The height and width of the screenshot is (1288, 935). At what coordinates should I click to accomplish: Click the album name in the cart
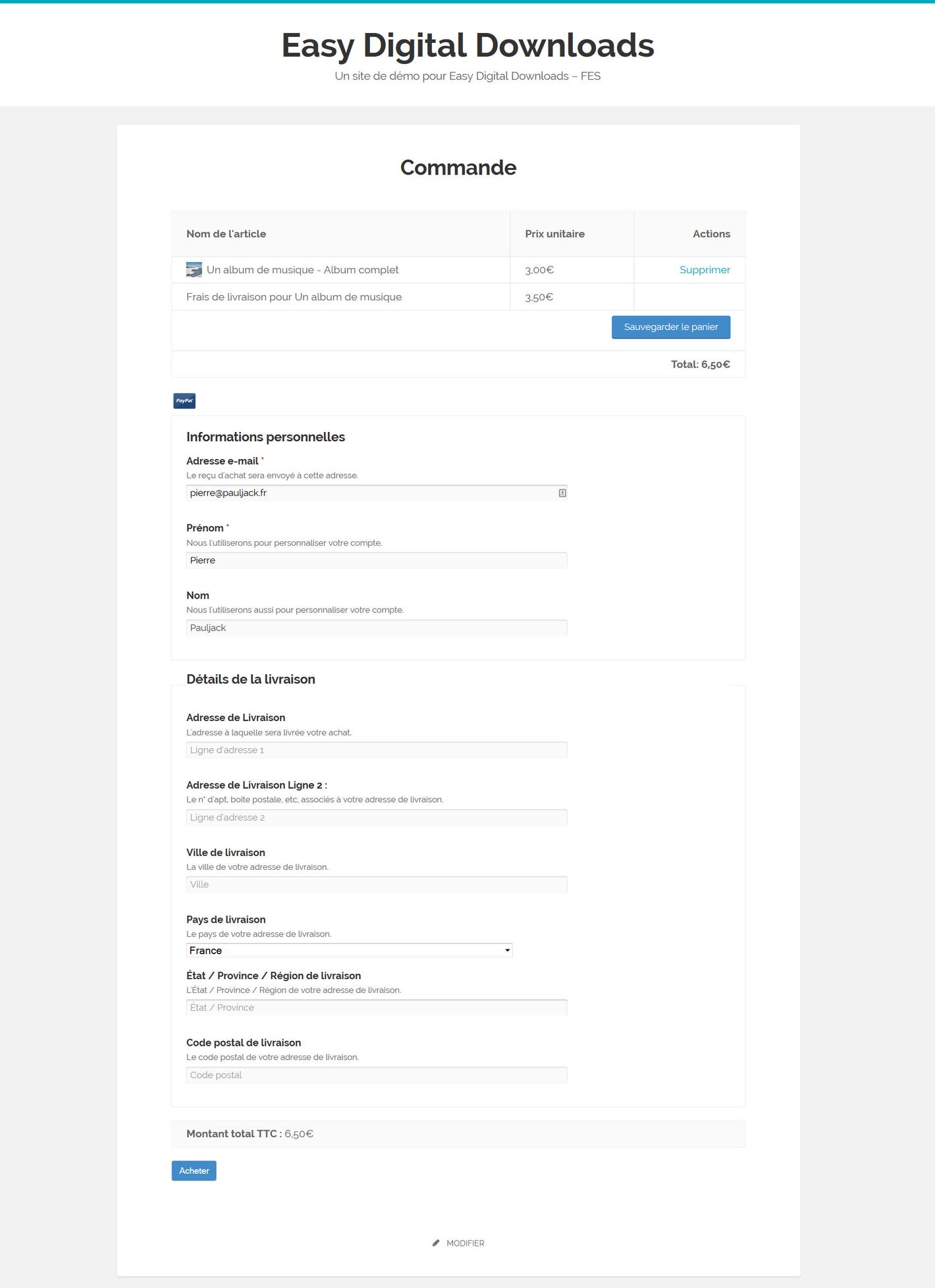pos(302,270)
